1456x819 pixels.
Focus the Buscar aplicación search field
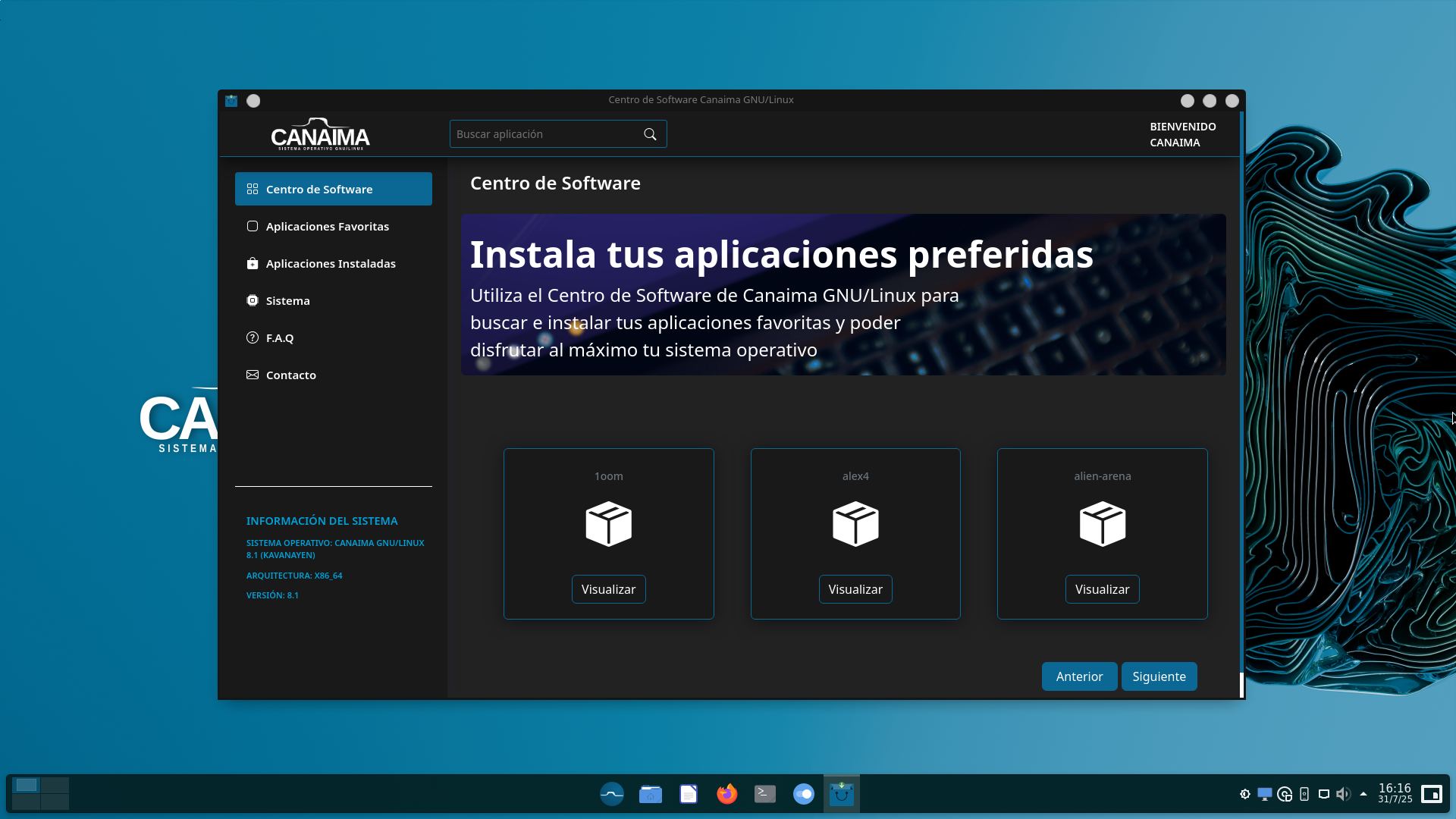pyautogui.click(x=557, y=134)
